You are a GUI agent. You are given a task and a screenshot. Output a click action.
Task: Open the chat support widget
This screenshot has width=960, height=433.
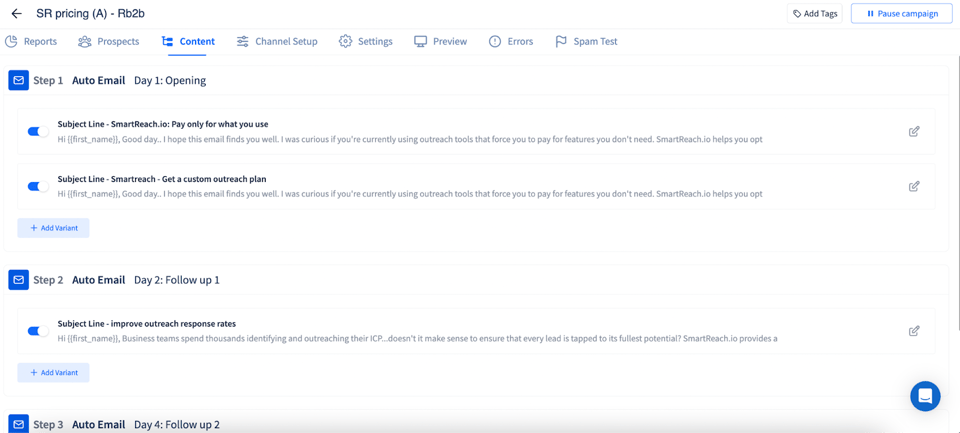coord(925,396)
